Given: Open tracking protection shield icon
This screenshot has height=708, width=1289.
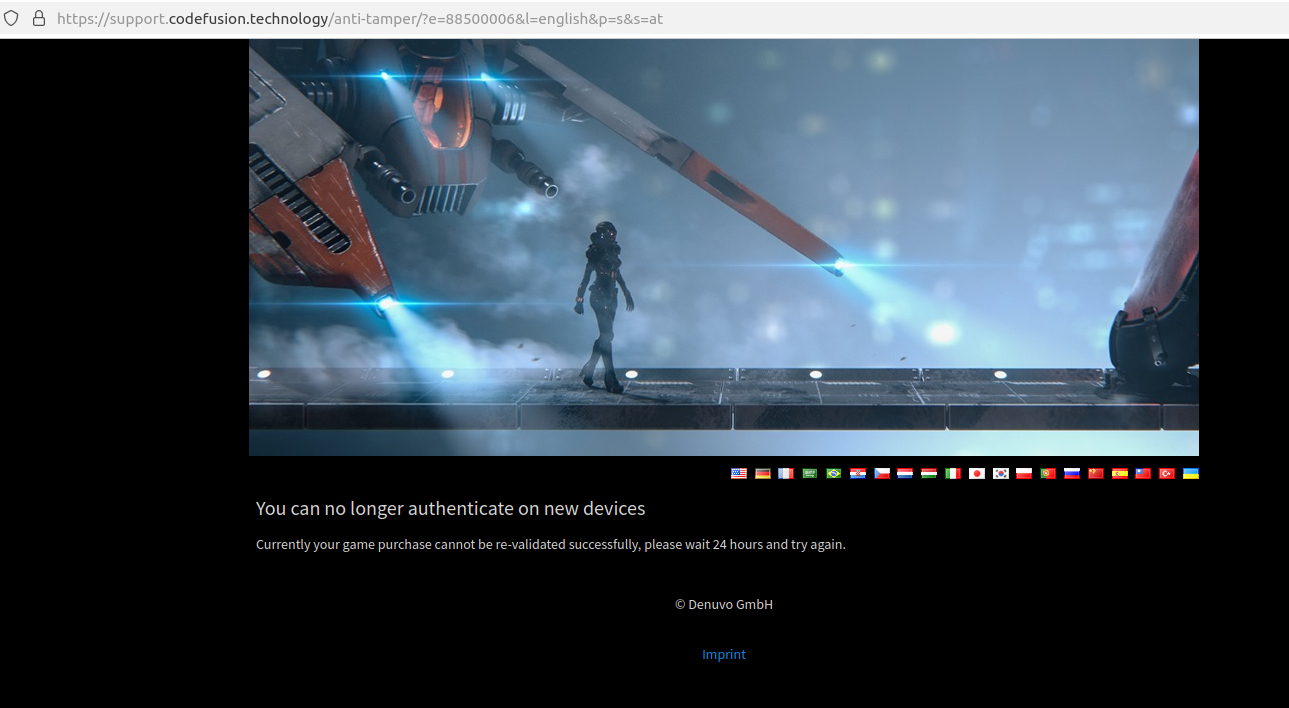Looking at the screenshot, I should (12, 18).
